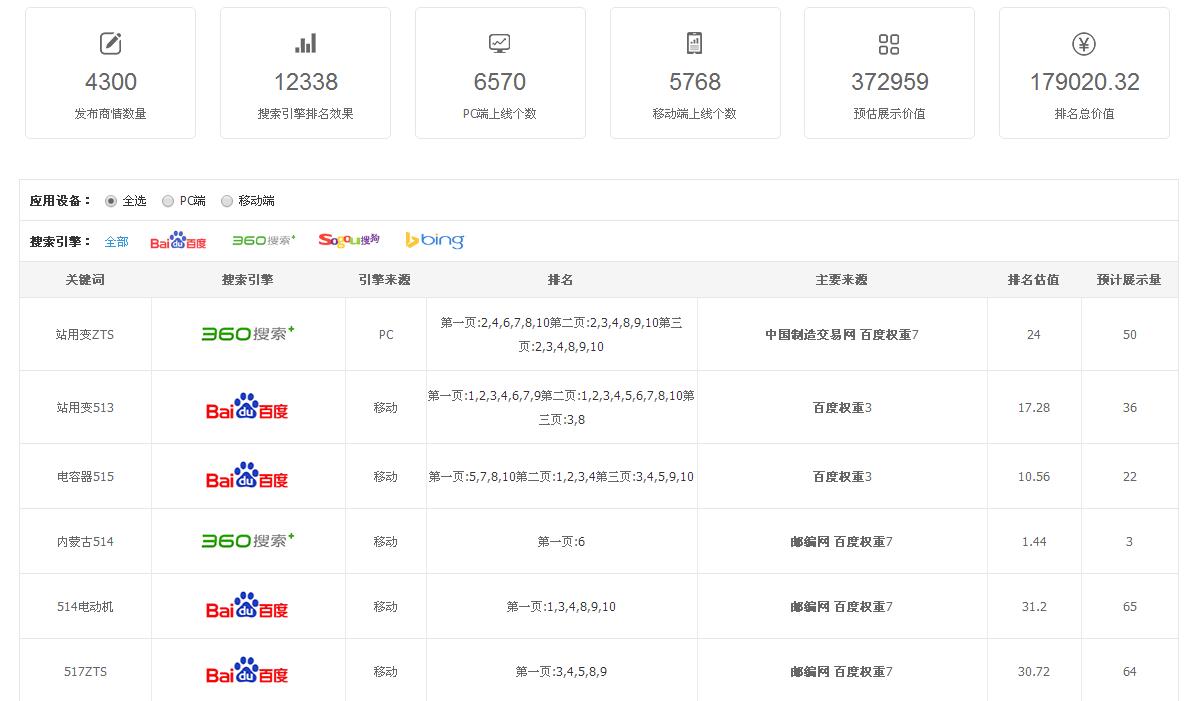The image size is (1203, 701).
Task: Click the yen currency icon above 179020.32
Action: click(x=1084, y=44)
